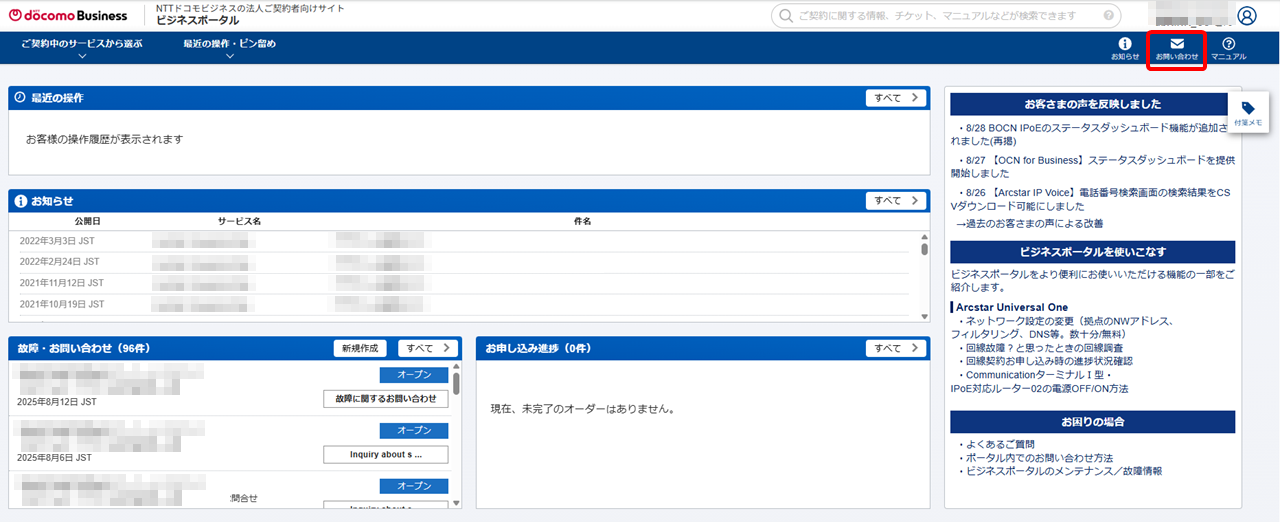Click the お知らせ list scrollbar
This screenshot has height=522, width=1280.
click(x=924, y=248)
